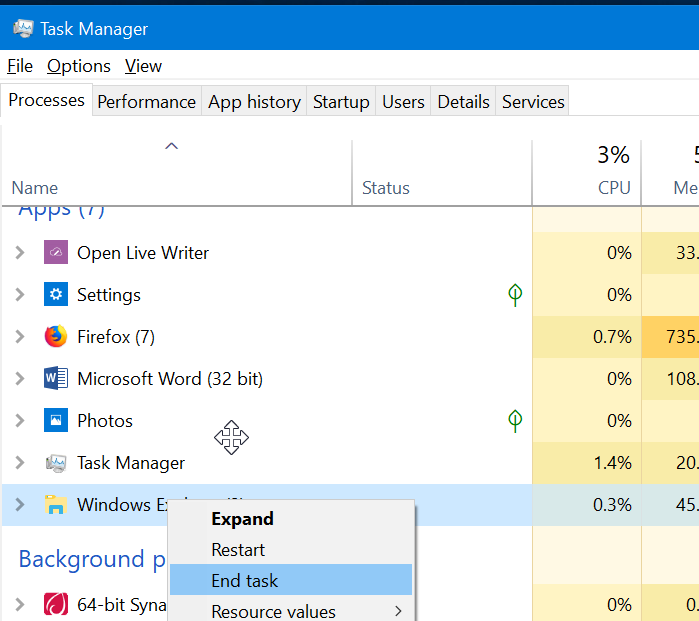
Task: Click the Firefox 0.7% CPU value
Action: click(612, 337)
